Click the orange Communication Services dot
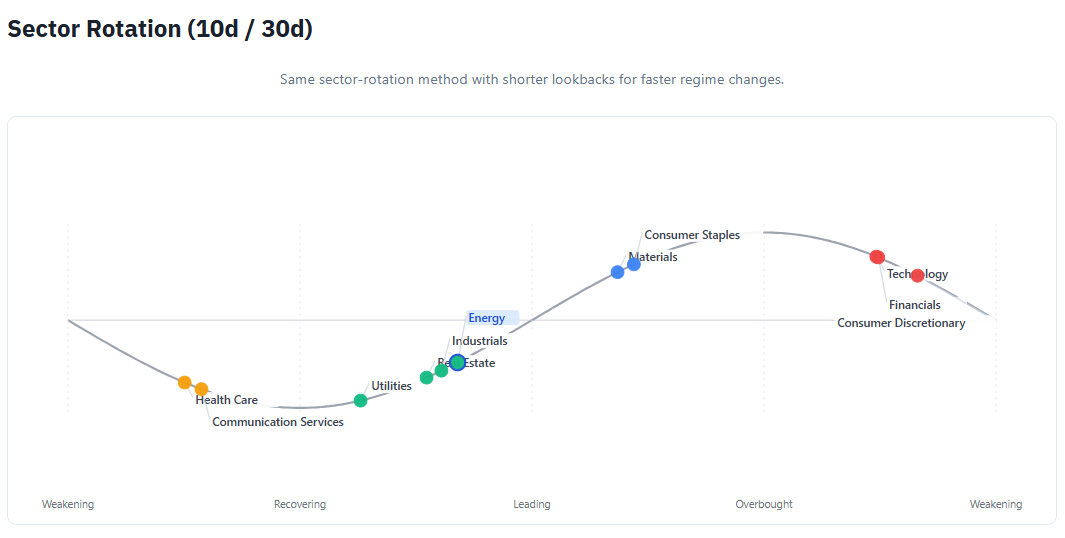Image resolution: width=1065 pixels, height=538 pixels. click(201, 389)
